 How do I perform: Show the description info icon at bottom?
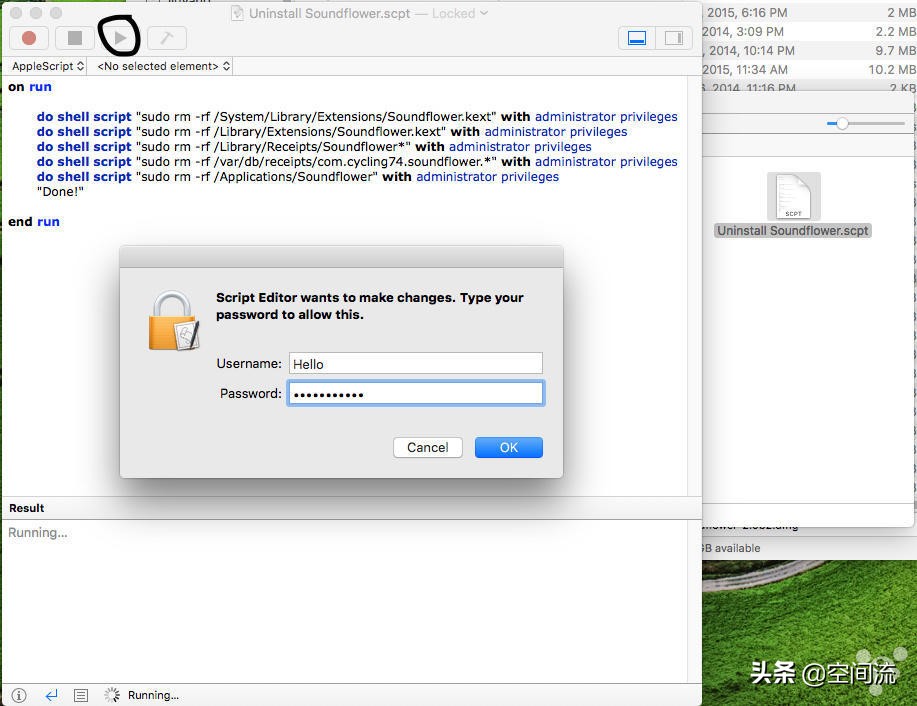(x=19, y=695)
